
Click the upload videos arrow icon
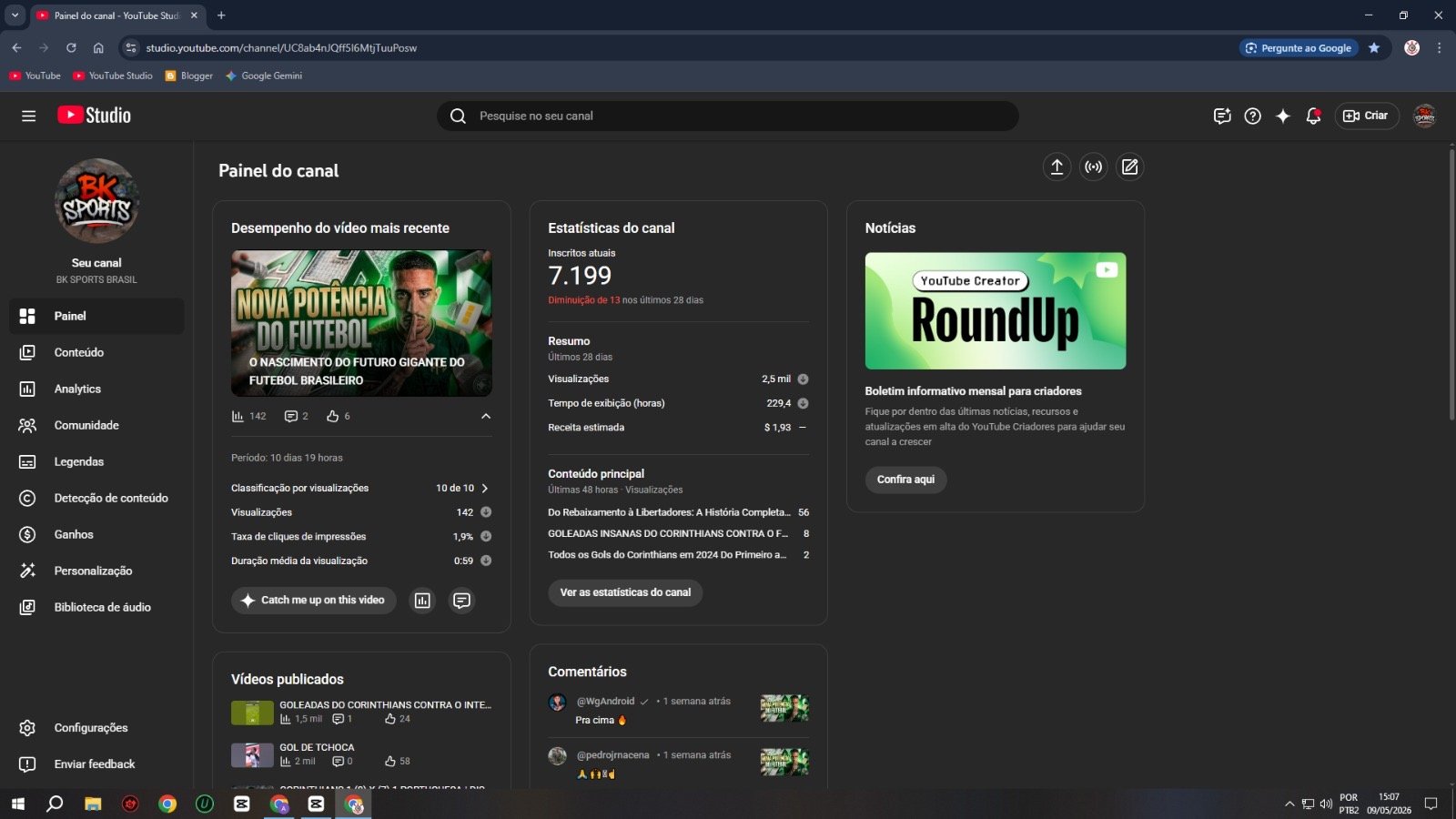pyautogui.click(x=1057, y=167)
